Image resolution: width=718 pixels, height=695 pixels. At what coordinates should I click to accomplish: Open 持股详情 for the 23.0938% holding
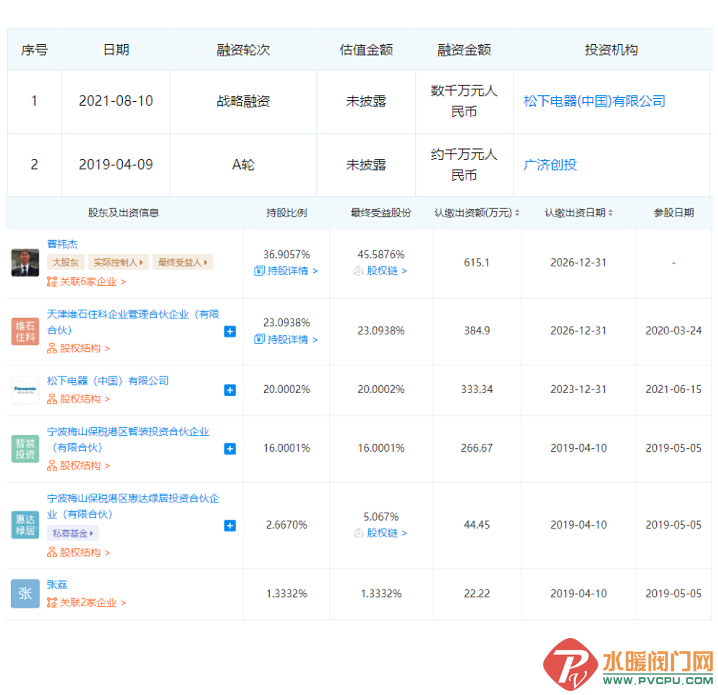(x=292, y=340)
